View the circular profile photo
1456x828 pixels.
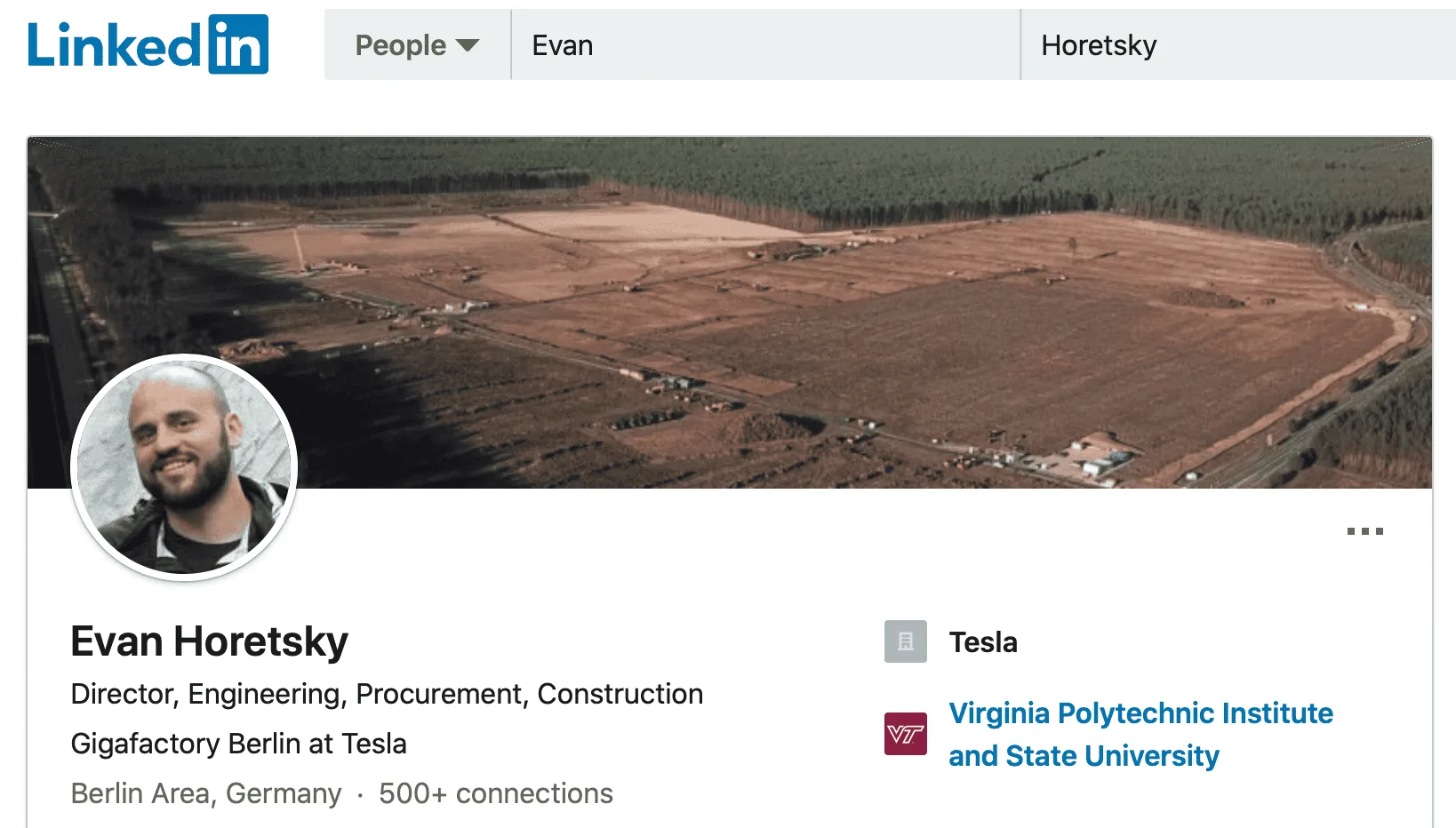coord(184,467)
